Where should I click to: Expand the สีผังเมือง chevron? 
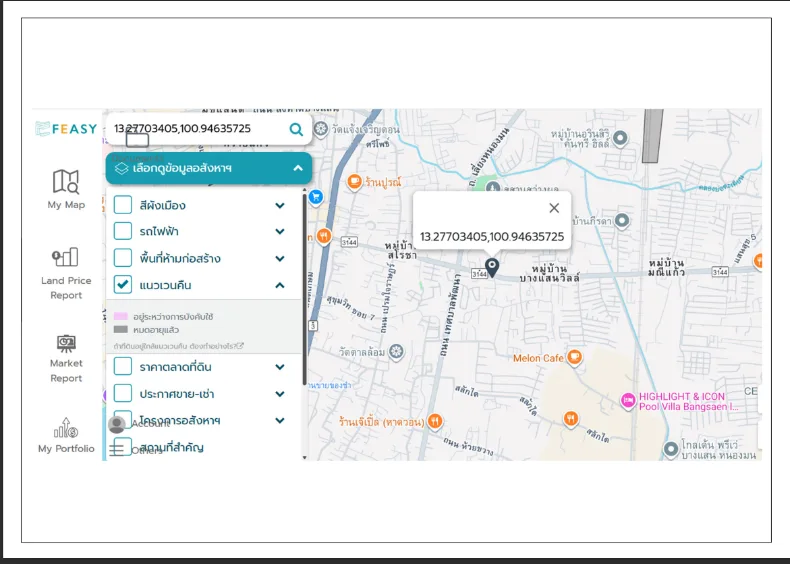[x=280, y=206]
